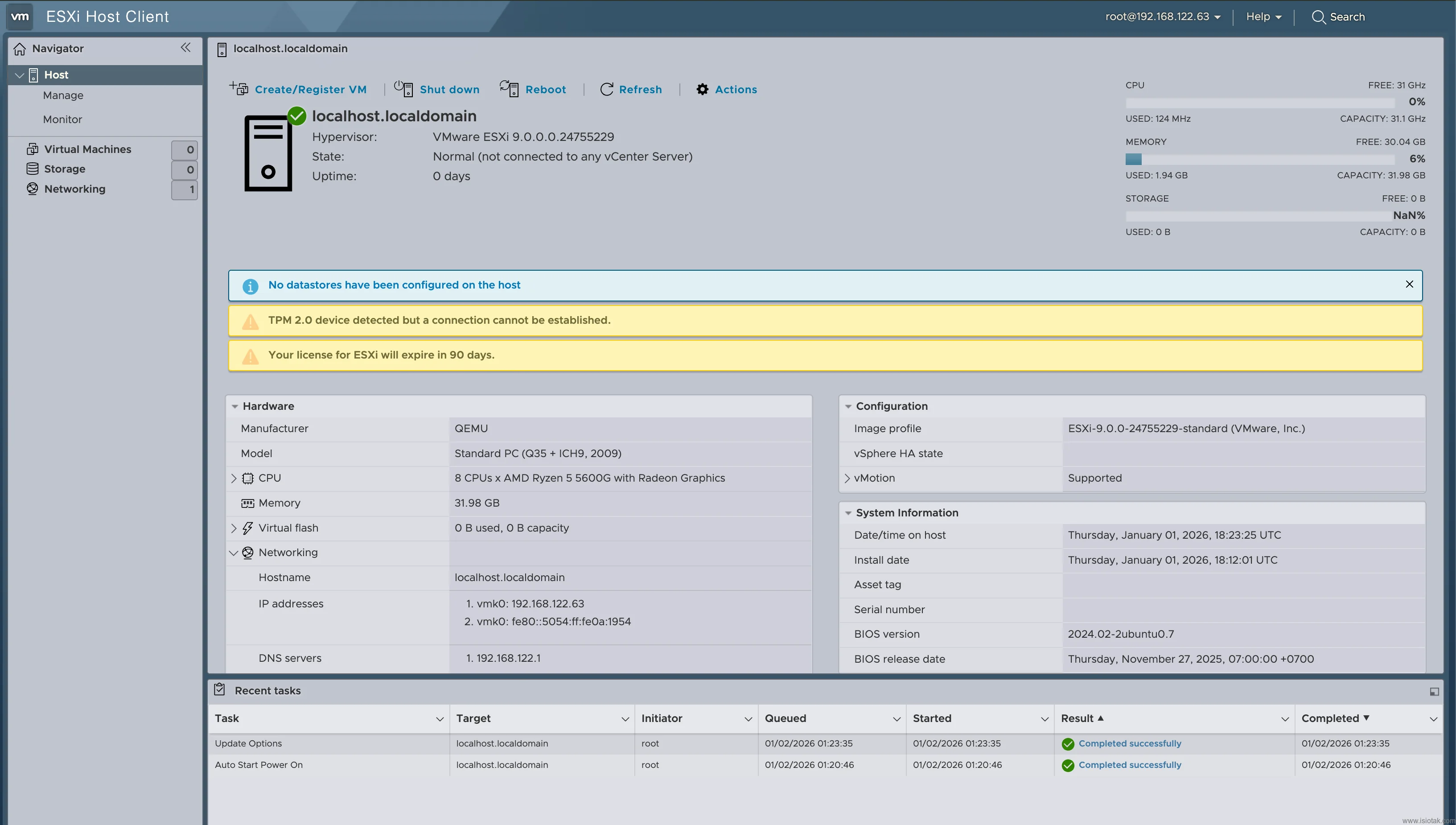Click the Networking globe icon in the Navigator

(x=32, y=189)
